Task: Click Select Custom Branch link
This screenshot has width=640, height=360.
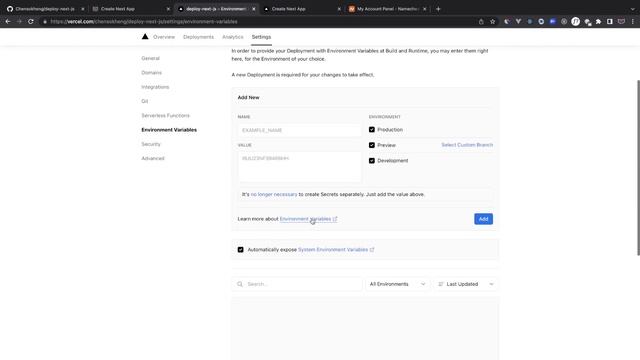Action: [x=467, y=145]
